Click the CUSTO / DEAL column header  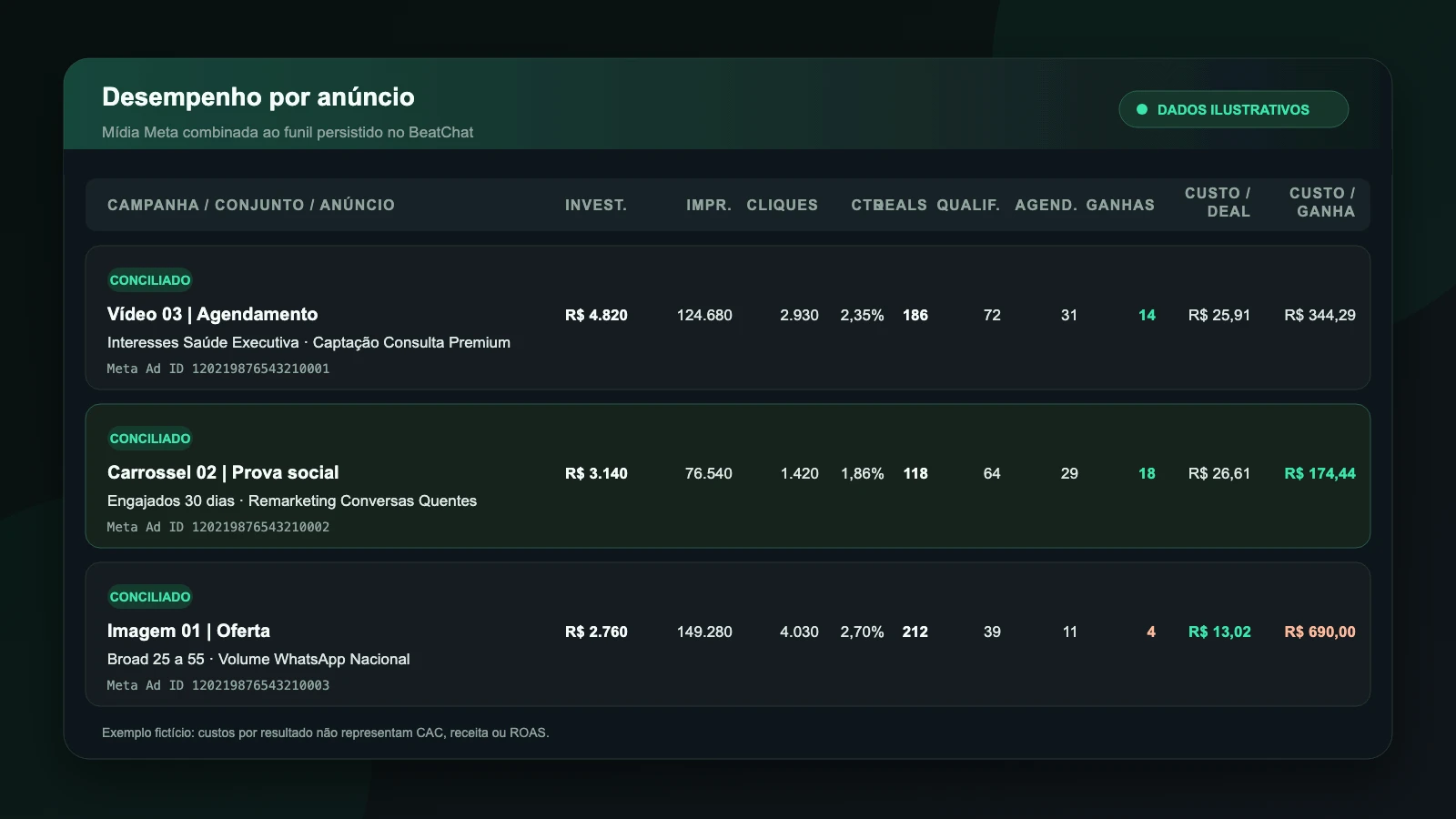pyautogui.click(x=1218, y=202)
